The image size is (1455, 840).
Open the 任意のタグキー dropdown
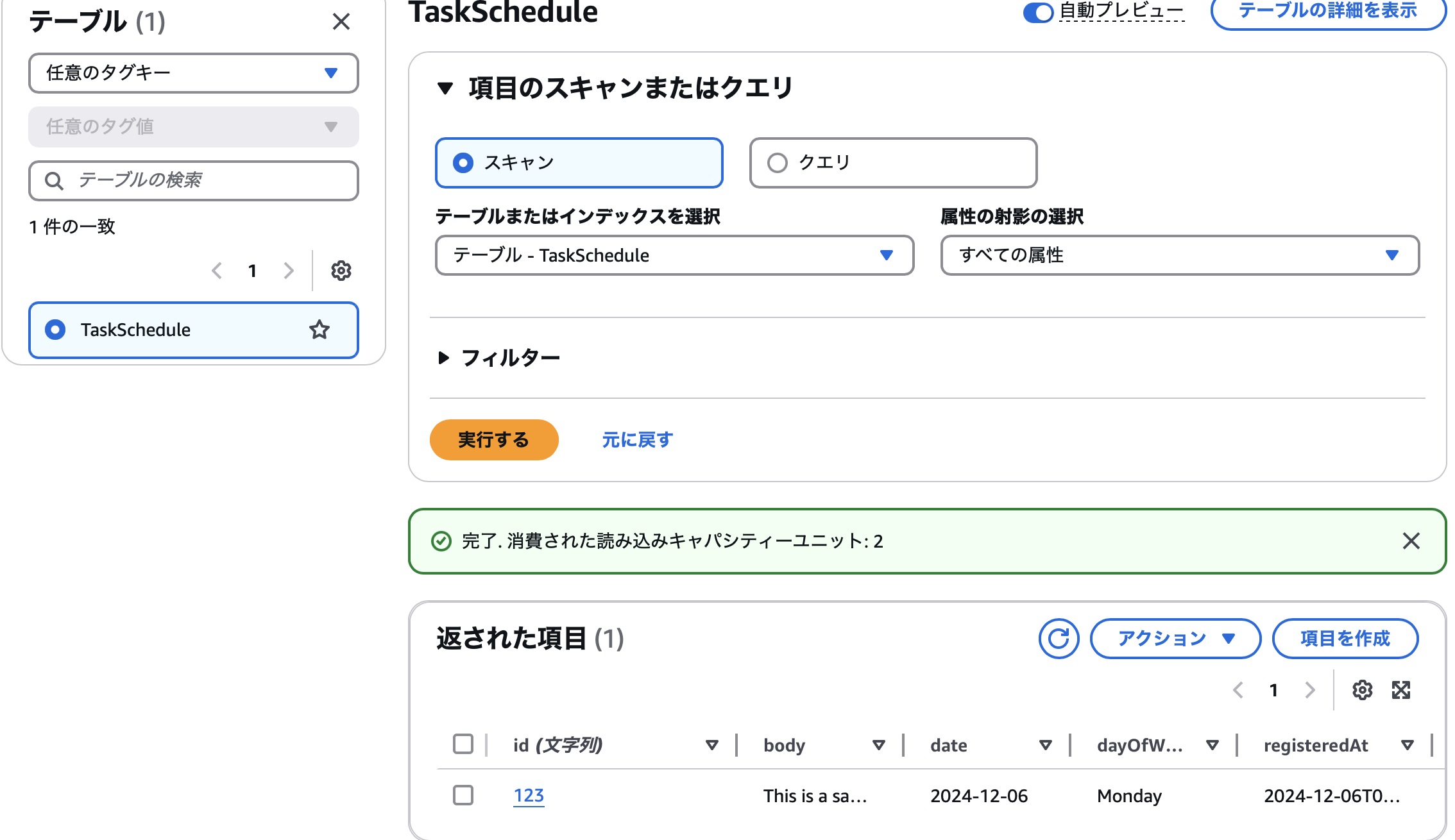pyautogui.click(x=193, y=73)
